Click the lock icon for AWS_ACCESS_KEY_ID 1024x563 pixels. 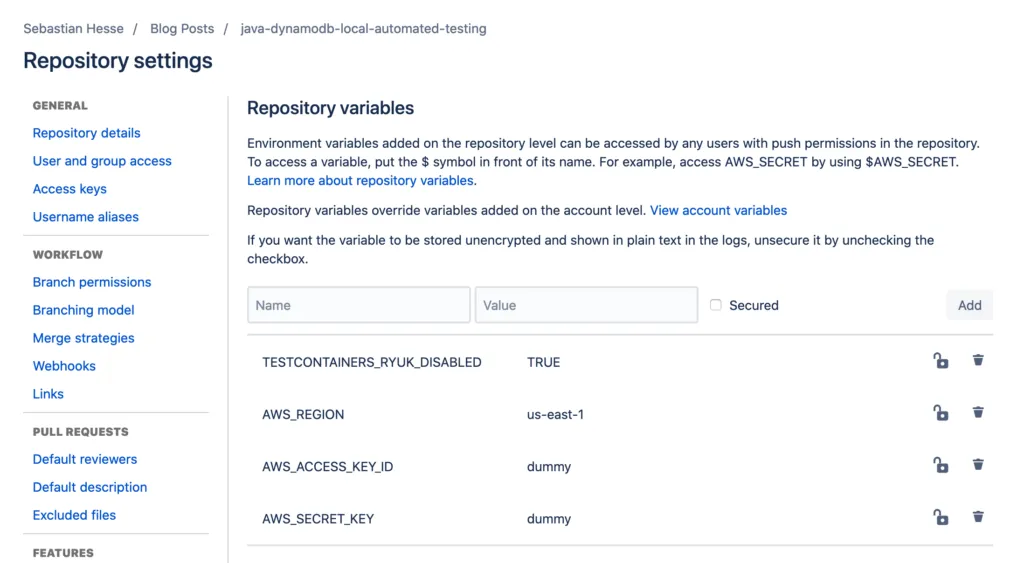[x=940, y=465]
